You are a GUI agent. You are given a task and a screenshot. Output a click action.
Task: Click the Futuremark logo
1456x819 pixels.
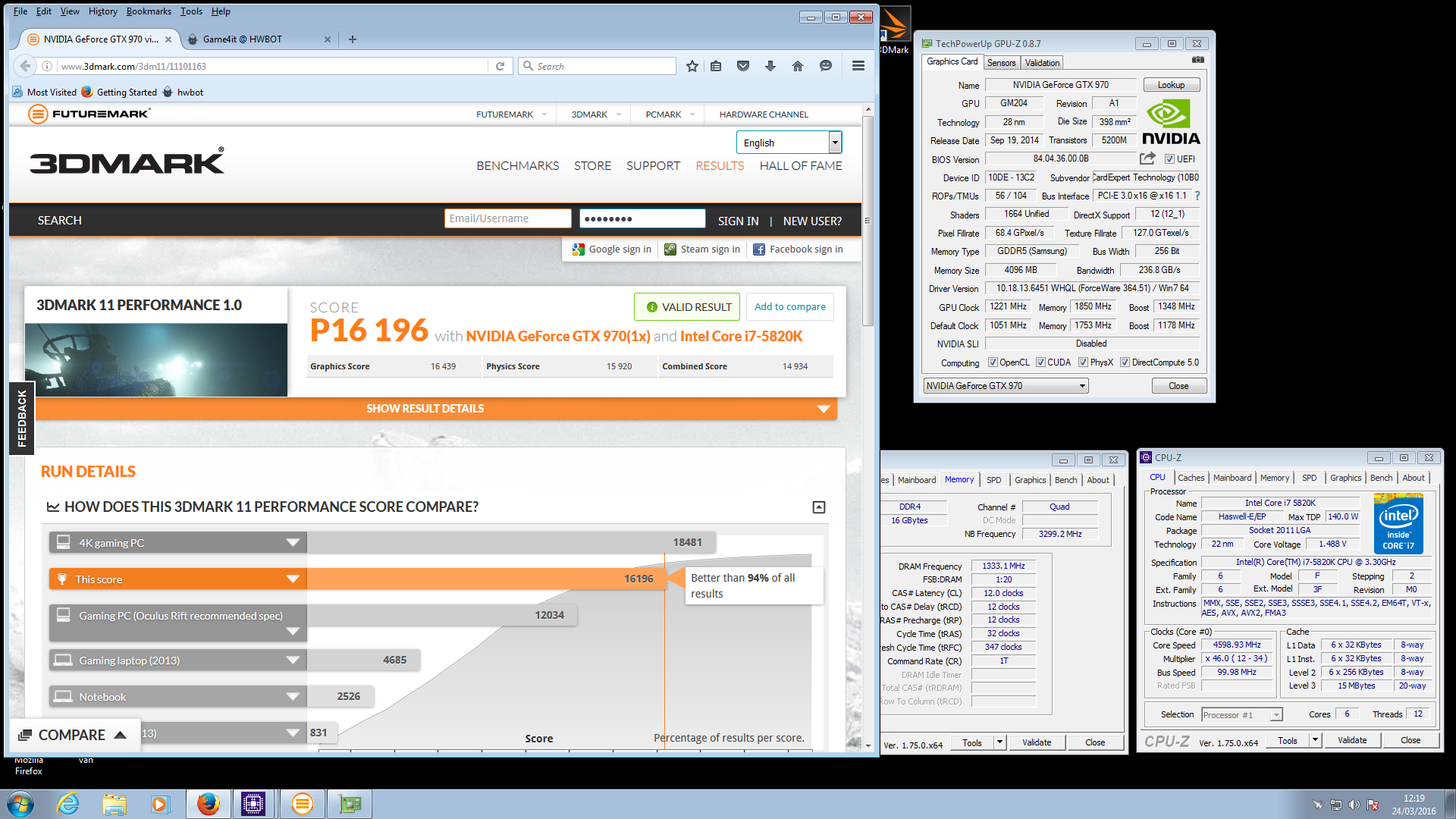click(x=89, y=114)
